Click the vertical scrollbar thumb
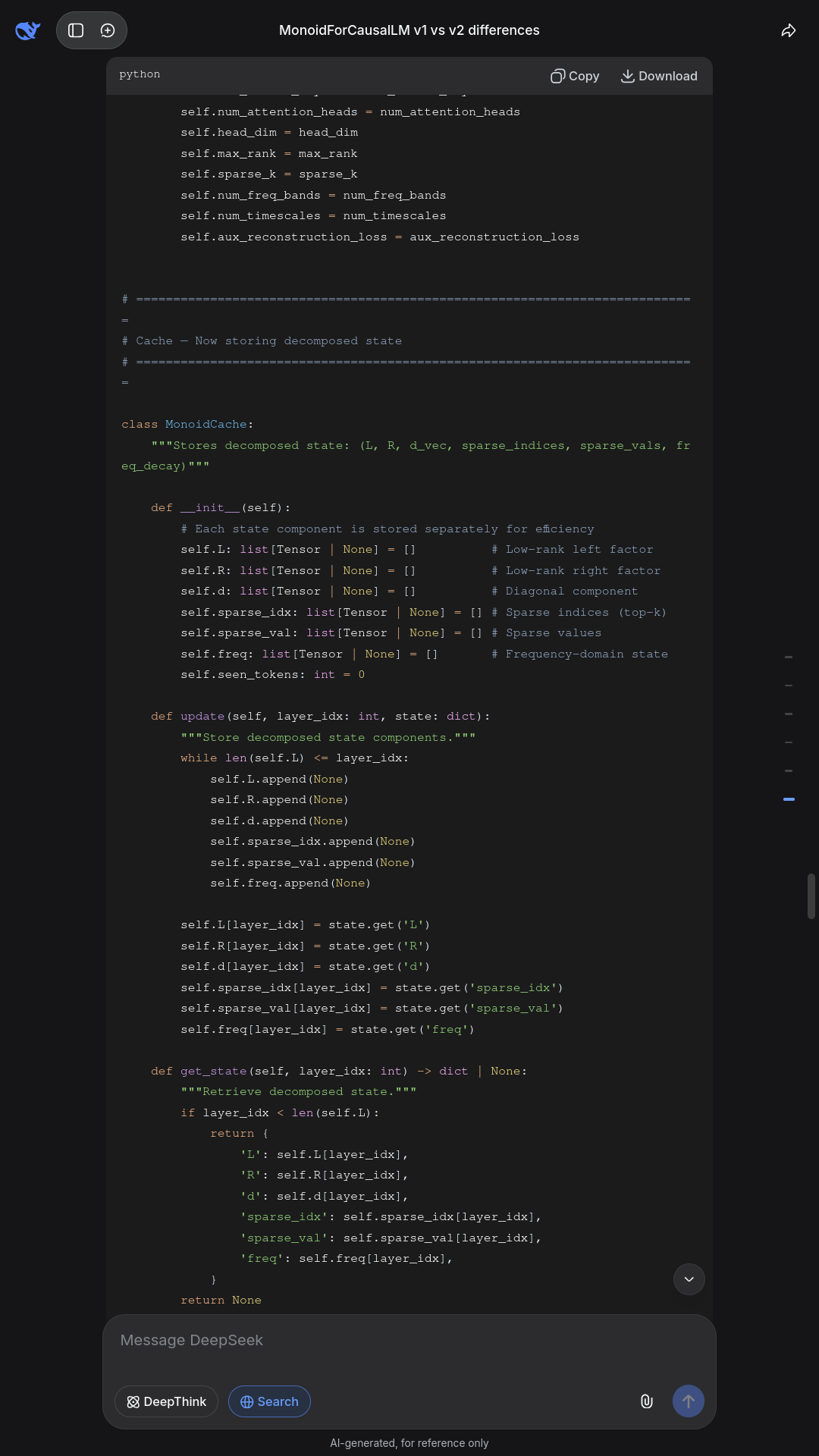 click(811, 896)
